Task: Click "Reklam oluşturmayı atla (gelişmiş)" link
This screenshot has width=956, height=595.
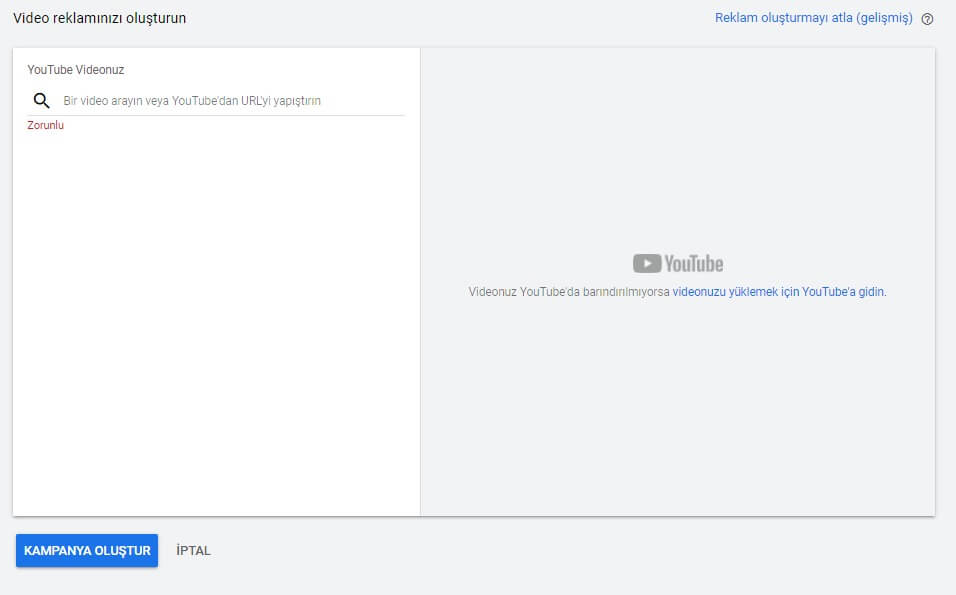Action: pyautogui.click(x=813, y=18)
